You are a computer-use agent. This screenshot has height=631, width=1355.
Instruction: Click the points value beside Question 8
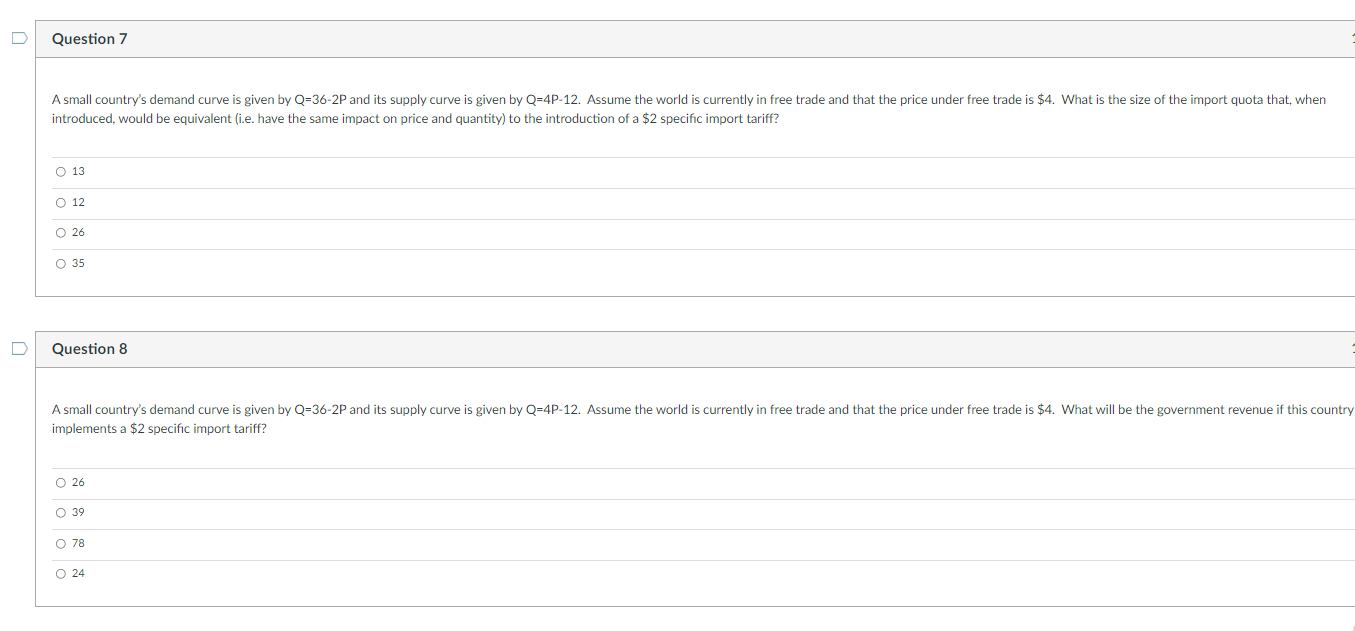pos(1352,349)
